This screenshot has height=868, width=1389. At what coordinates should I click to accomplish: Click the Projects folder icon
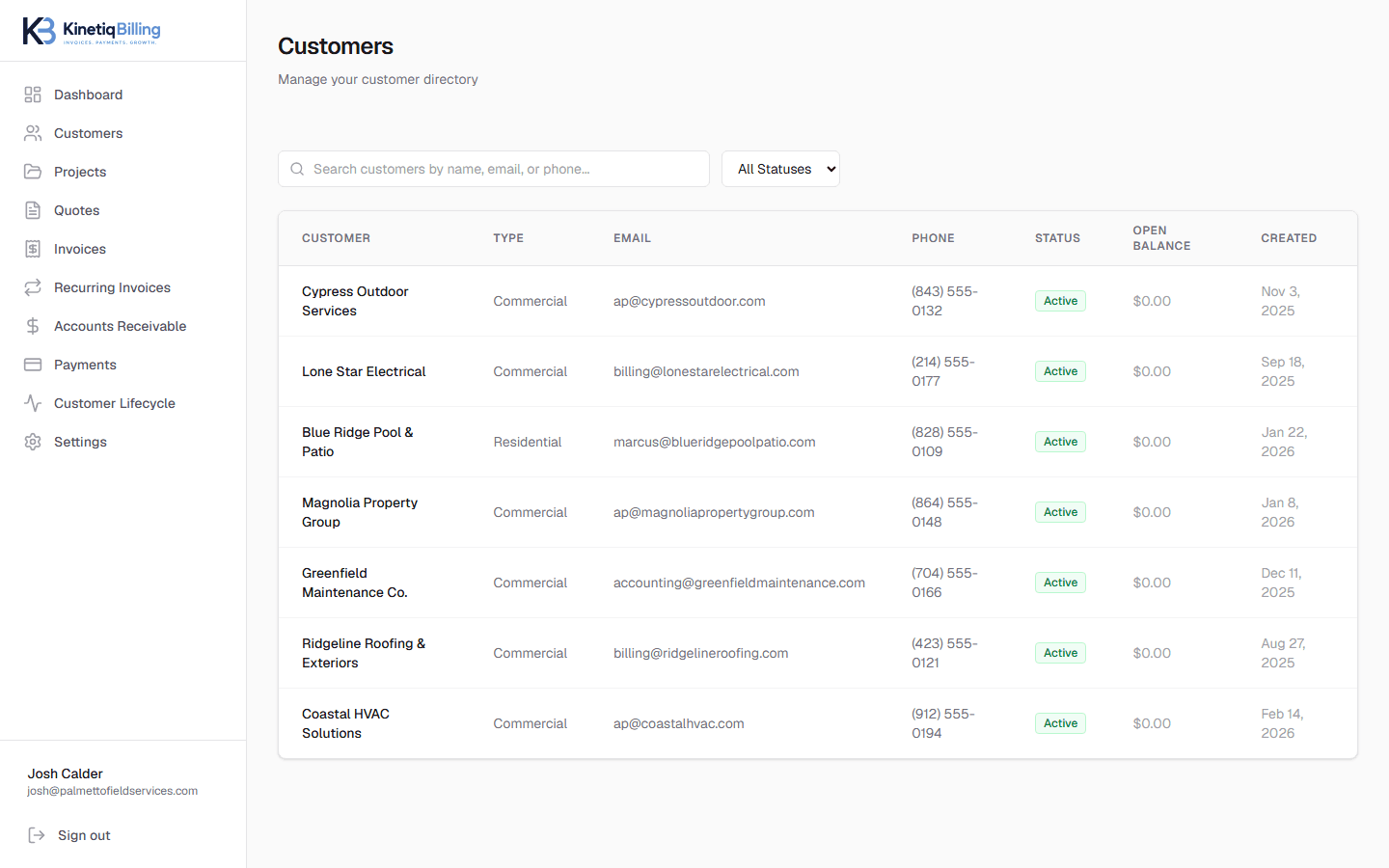33,172
